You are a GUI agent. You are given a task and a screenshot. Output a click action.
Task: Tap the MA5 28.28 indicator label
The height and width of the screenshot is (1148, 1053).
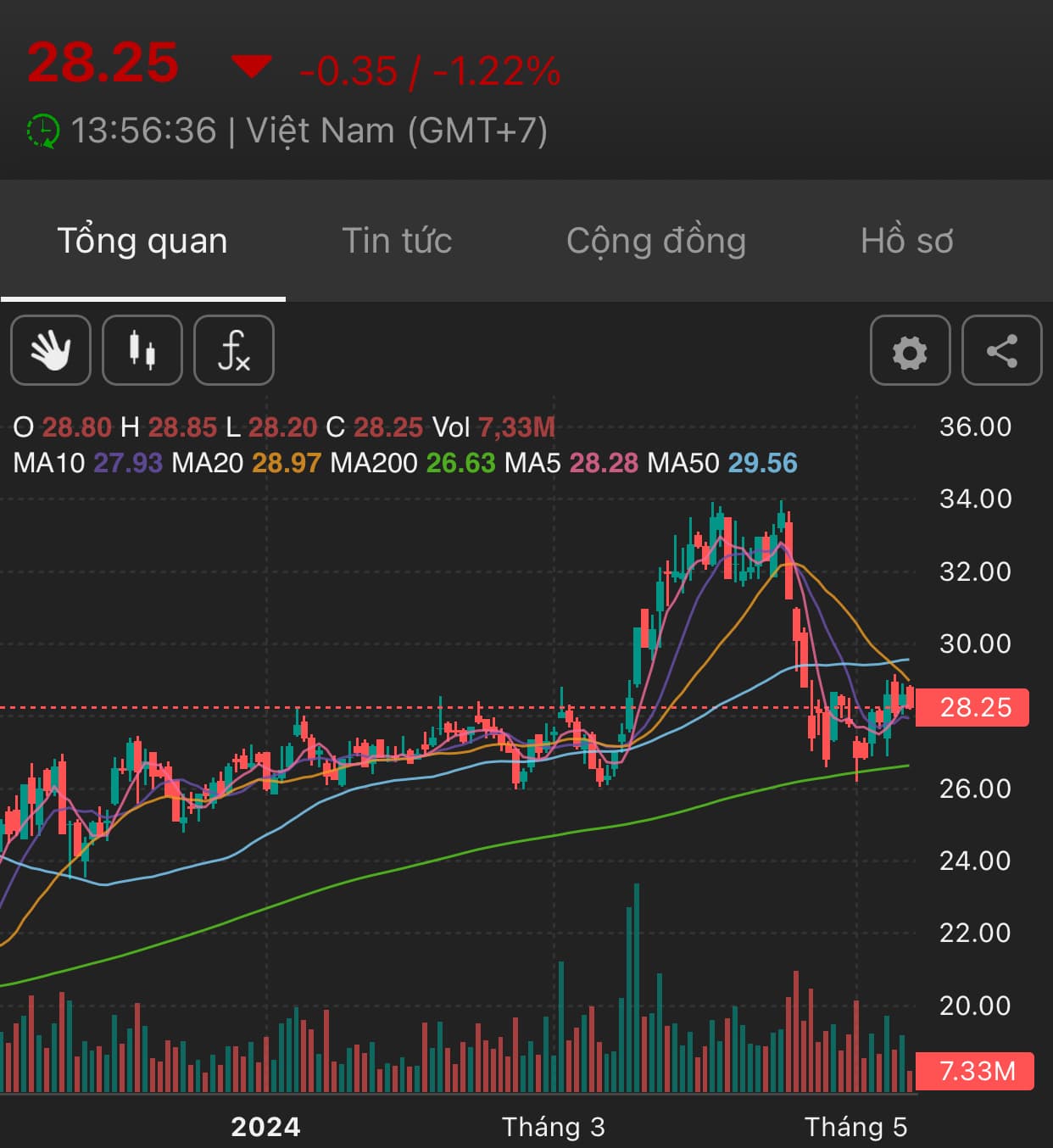pos(571,463)
